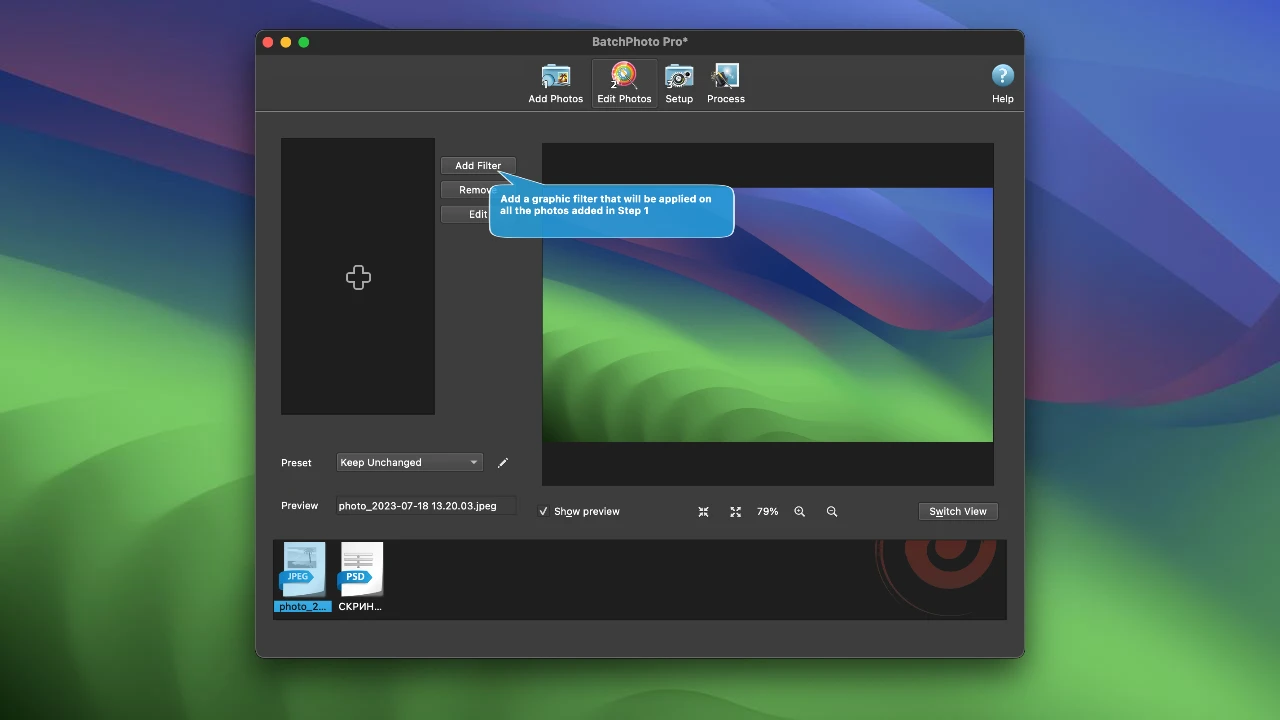The image size is (1280, 720).
Task: Click the expand to actual size icon
Action: pyautogui.click(x=736, y=512)
